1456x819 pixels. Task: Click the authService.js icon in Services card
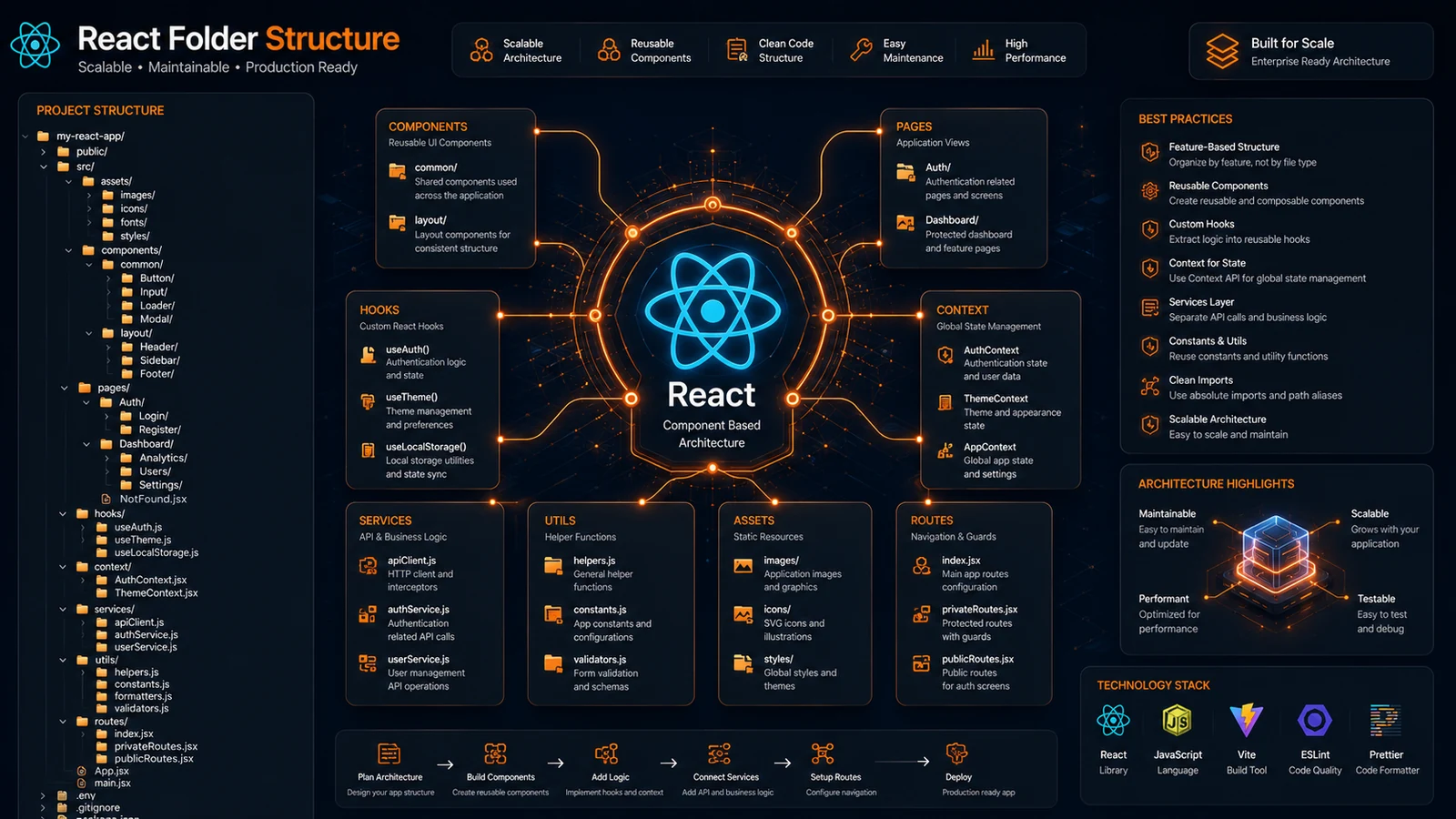368,615
